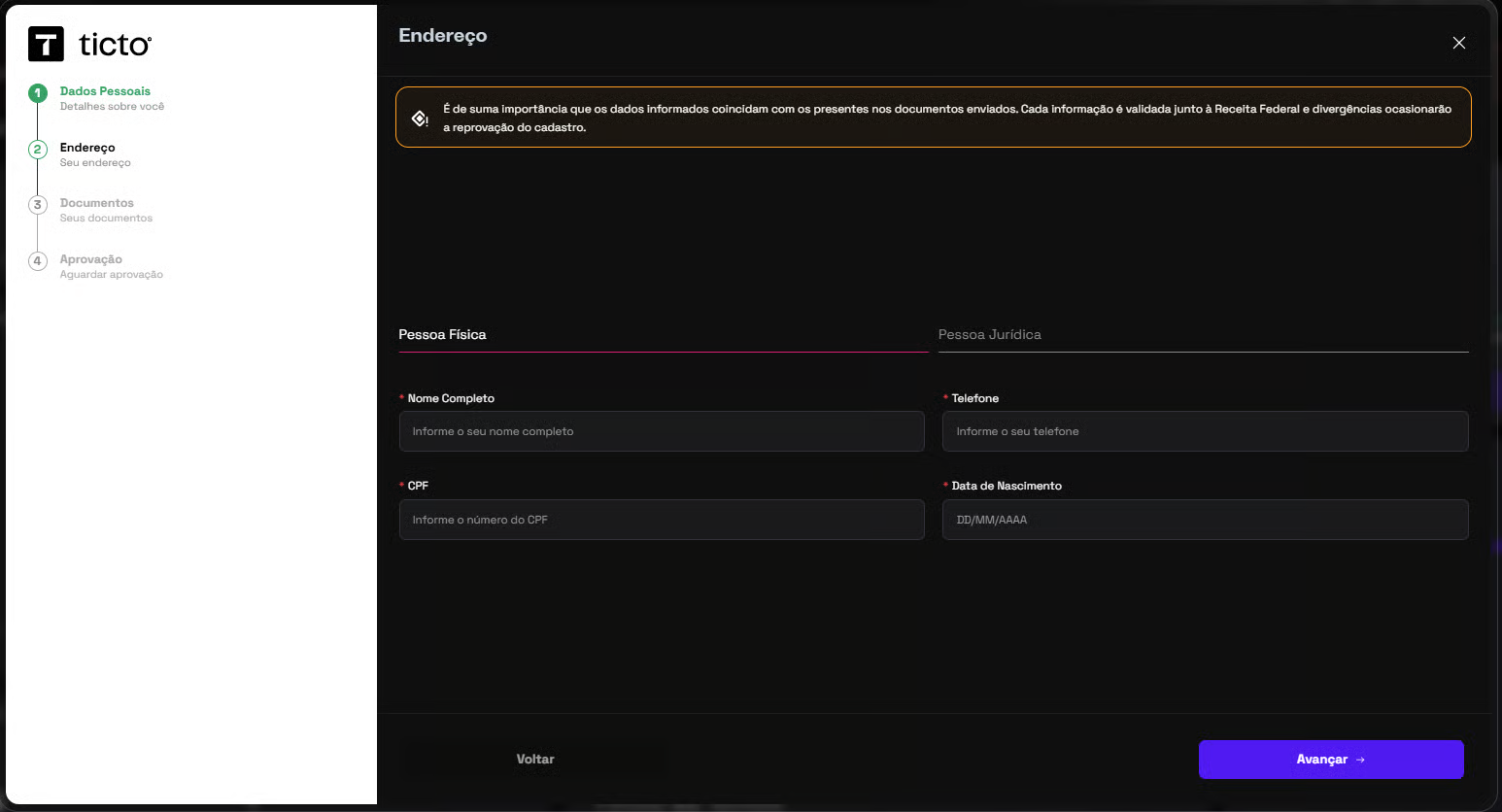1502x812 pixels.
Task: Click the Ticto logo icon
Action: (x=46, y=45)
